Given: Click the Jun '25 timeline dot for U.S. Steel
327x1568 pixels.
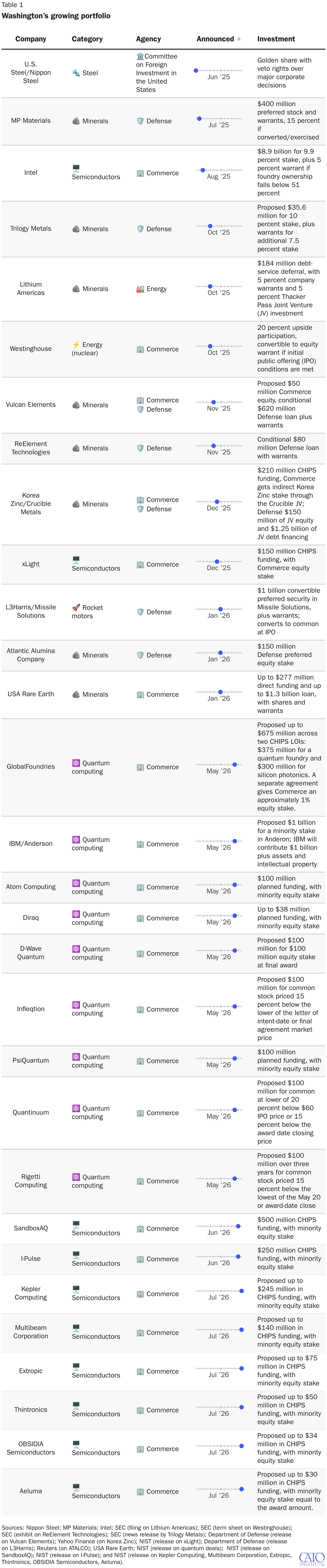Looking at the screenshot, I should 196,71.
